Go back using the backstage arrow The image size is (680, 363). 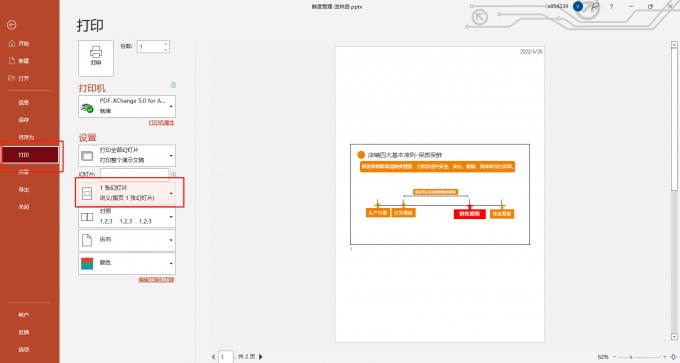pos(12,25)
